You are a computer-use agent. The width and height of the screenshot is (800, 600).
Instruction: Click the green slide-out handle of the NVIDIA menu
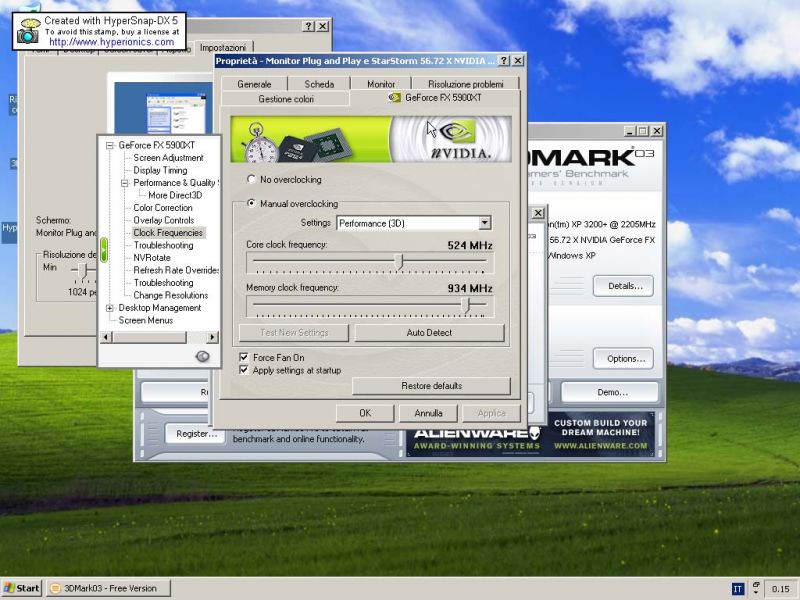point(104,251)
